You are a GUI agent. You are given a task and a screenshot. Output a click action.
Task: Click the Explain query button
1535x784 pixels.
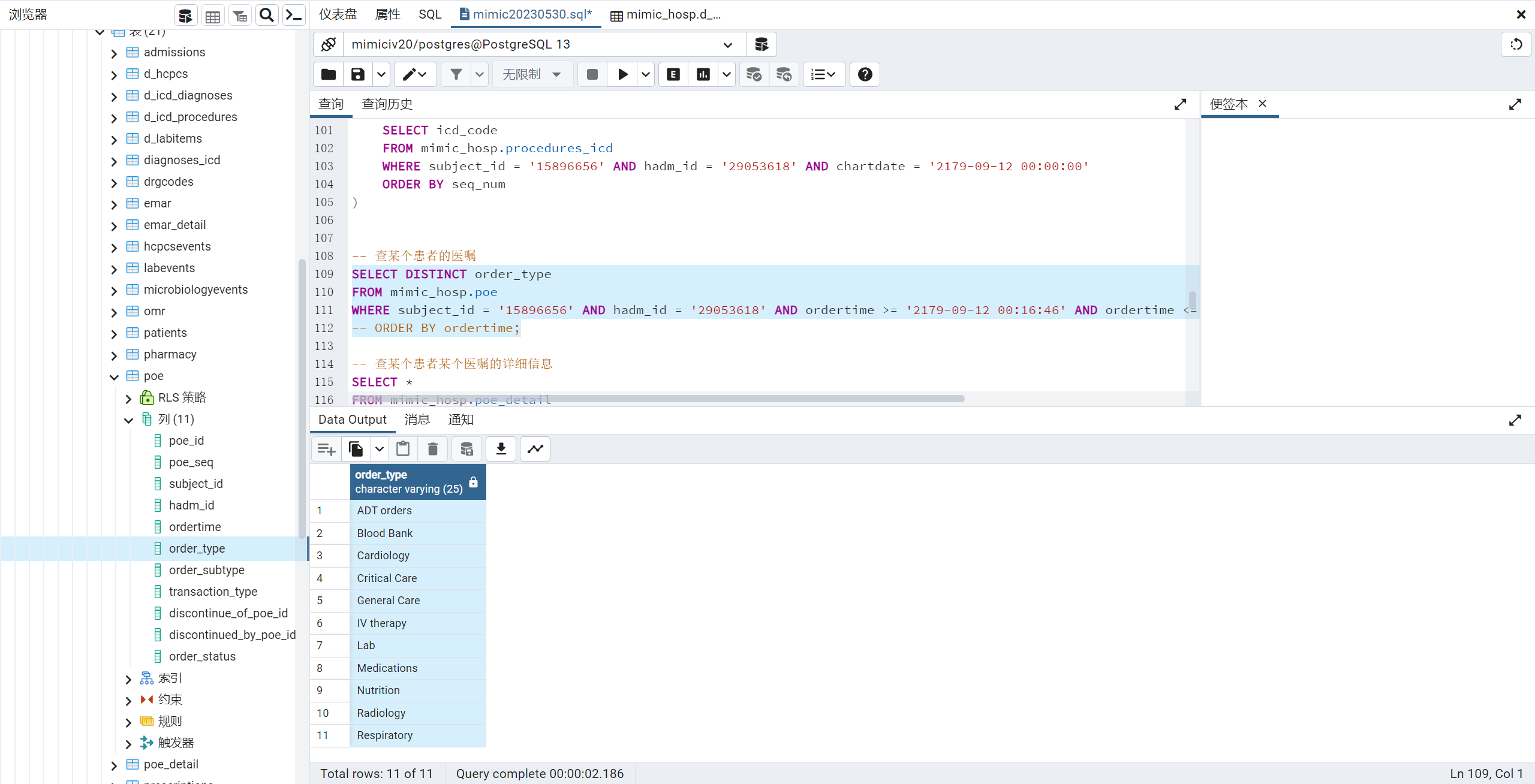point(673,74)
